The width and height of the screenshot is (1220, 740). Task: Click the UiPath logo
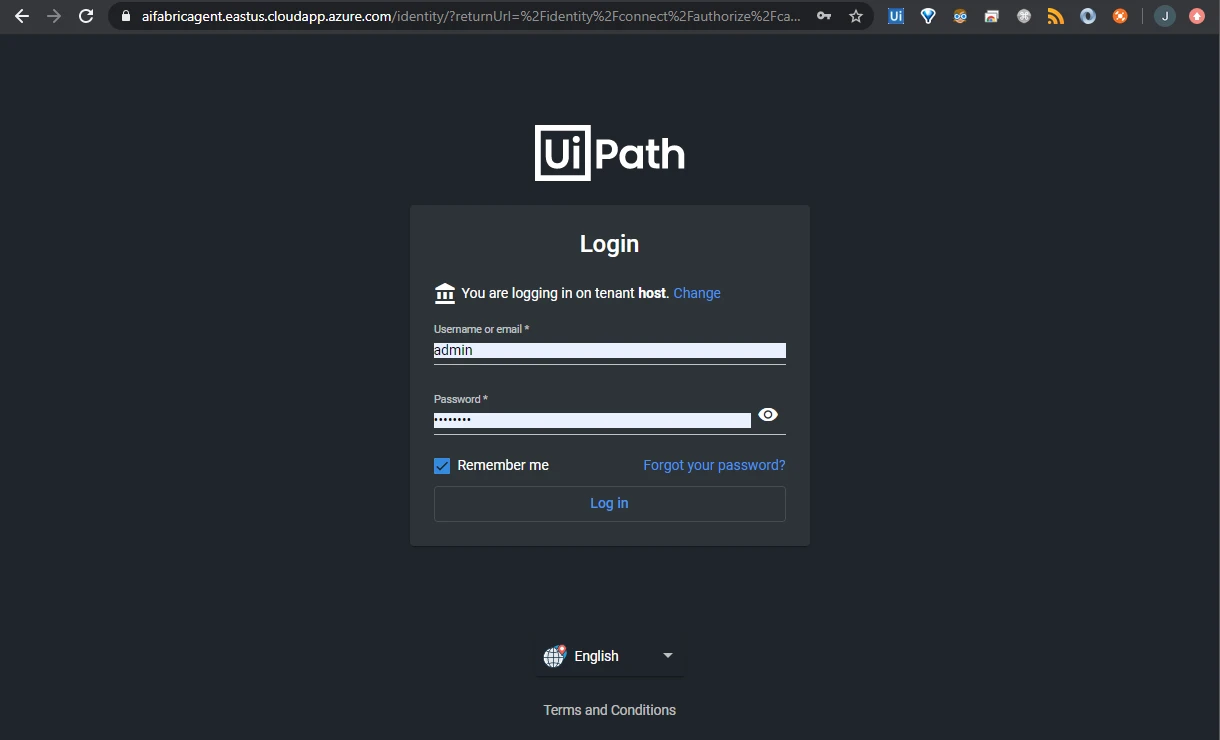(x=610, y=153)
